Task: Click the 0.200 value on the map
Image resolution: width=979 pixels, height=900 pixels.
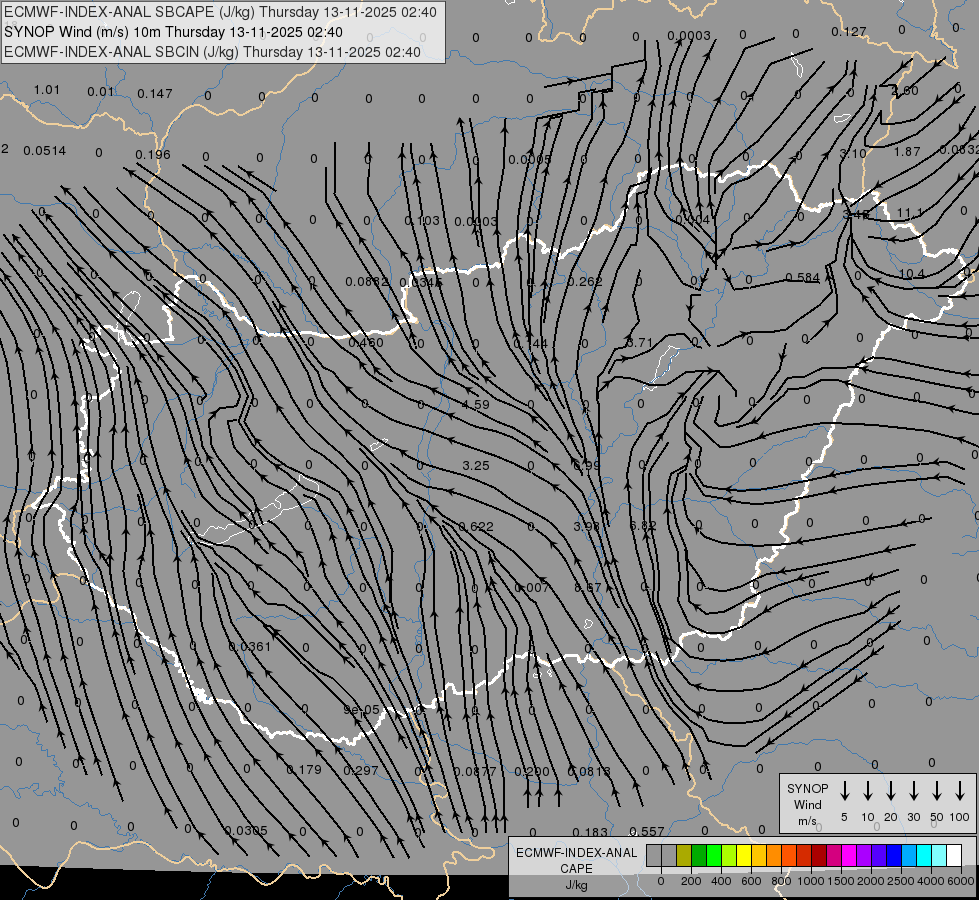Action: [x=532, y=772]
